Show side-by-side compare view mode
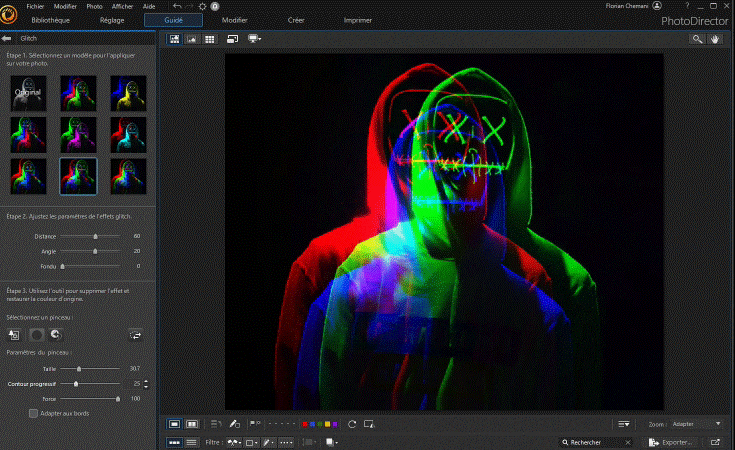The image size is (735, 450). (x=192, y=424)
